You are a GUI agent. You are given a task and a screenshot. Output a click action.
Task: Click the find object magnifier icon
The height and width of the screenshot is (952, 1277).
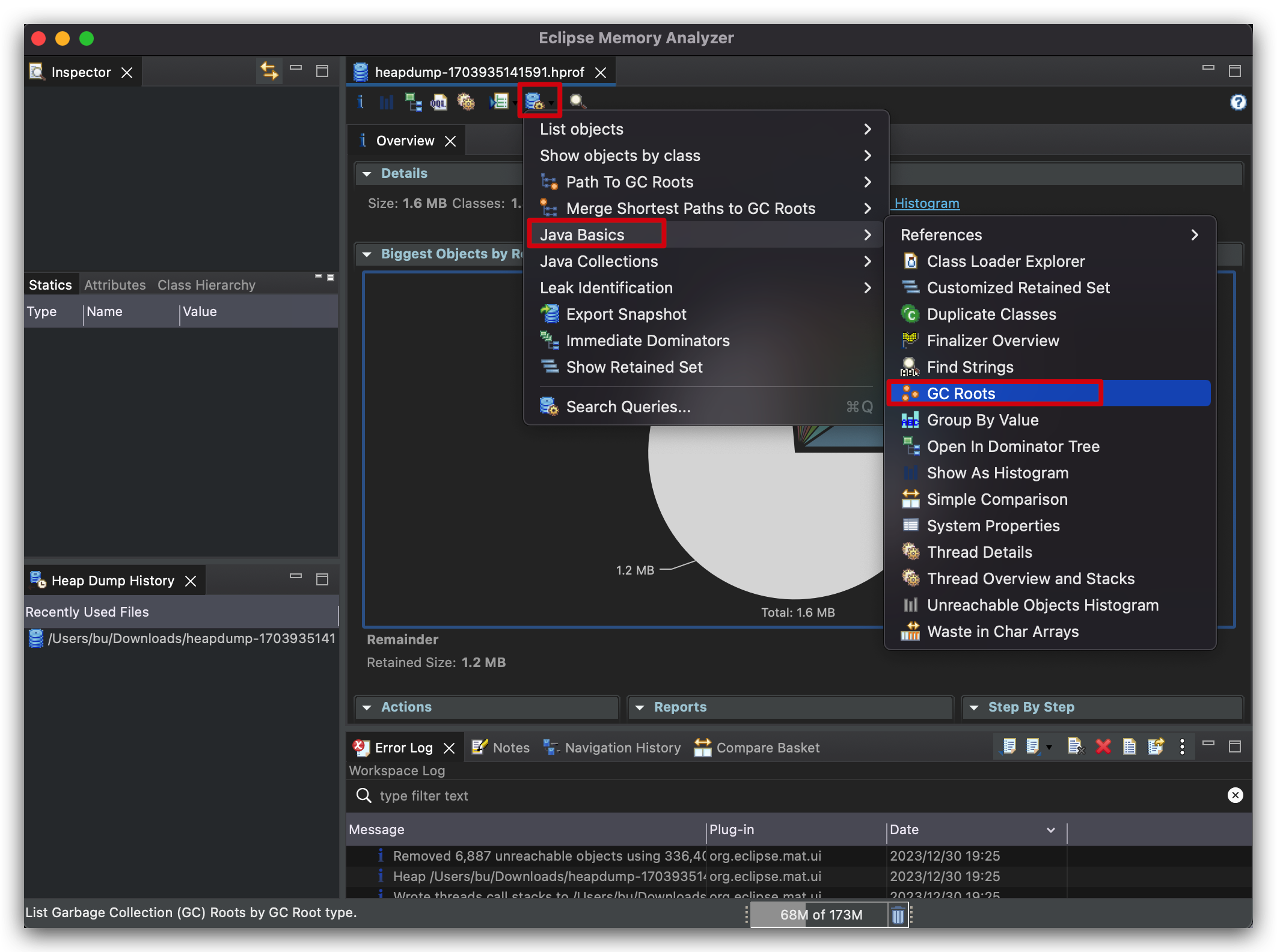[577, 102]
